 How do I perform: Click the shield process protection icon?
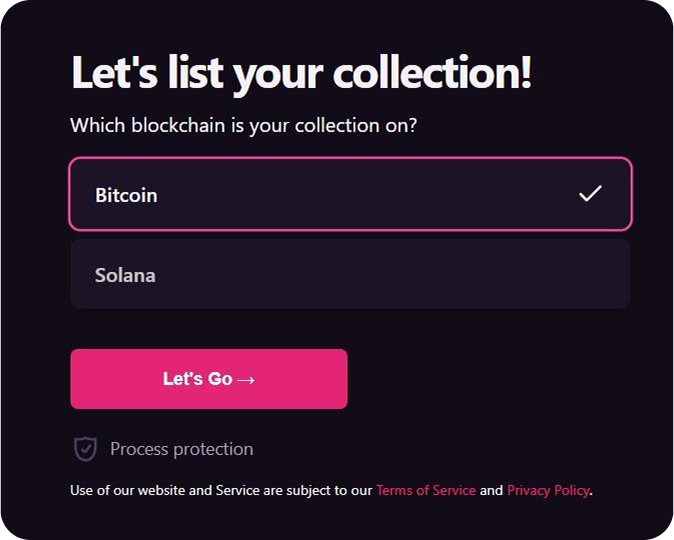[x=85, y=449]
